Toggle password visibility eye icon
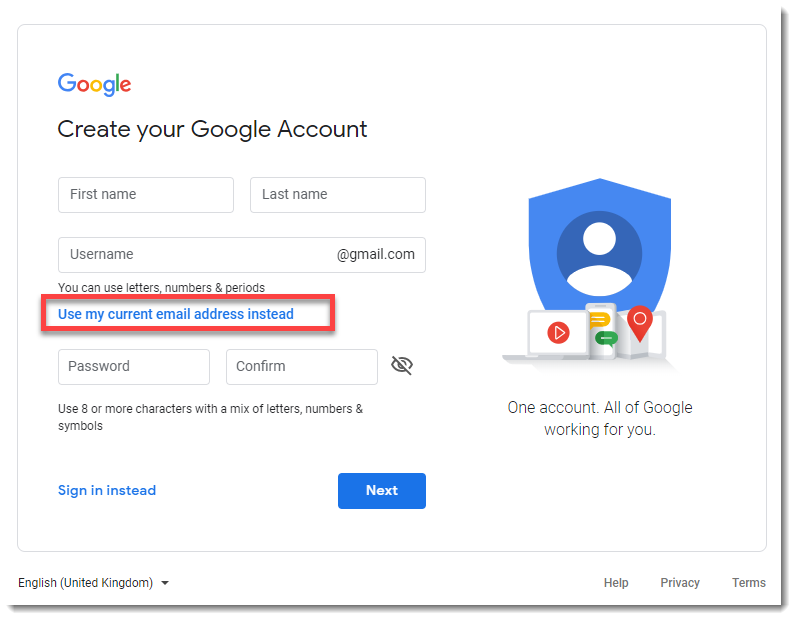The image size is (796, 620). pyautogui.click(x=402, y=365)
